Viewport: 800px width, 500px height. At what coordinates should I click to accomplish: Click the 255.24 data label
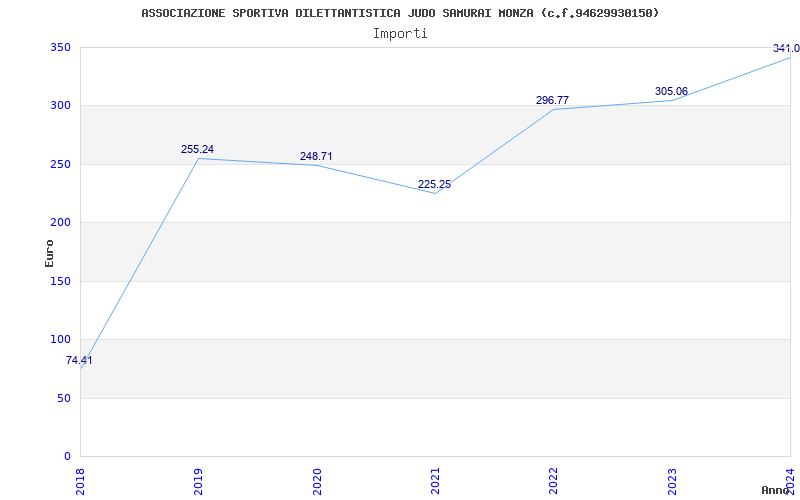pos(197,149)
